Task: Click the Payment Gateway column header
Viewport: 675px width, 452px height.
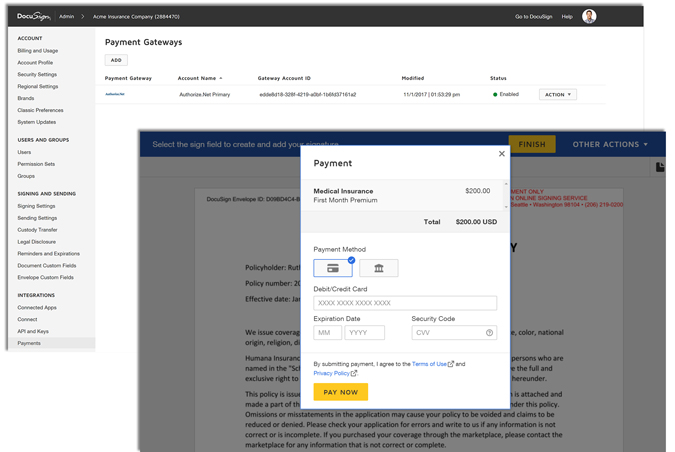Action: click(128, 78)
